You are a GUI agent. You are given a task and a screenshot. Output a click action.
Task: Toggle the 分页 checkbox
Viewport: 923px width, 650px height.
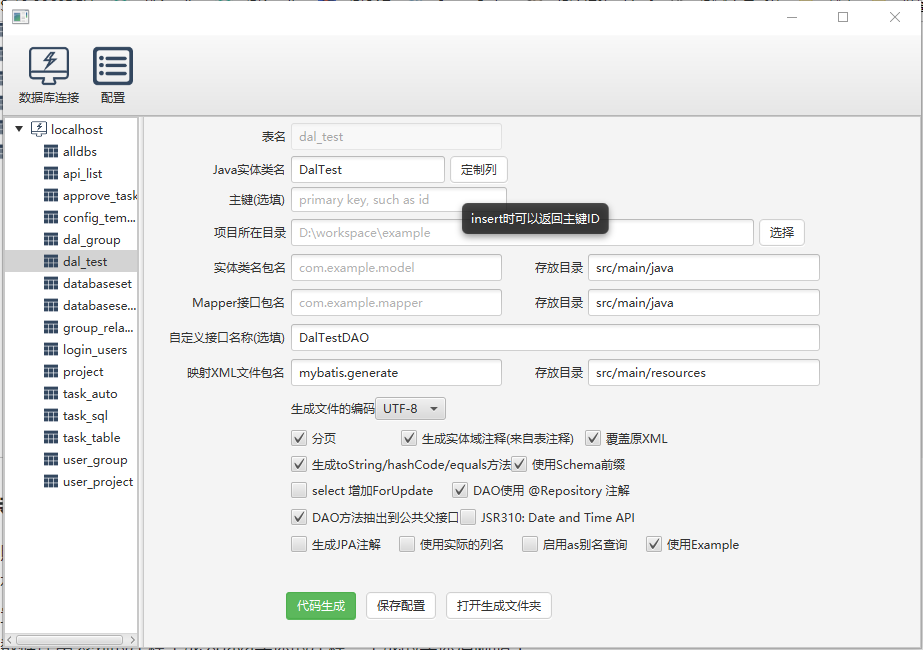point(299,438)
